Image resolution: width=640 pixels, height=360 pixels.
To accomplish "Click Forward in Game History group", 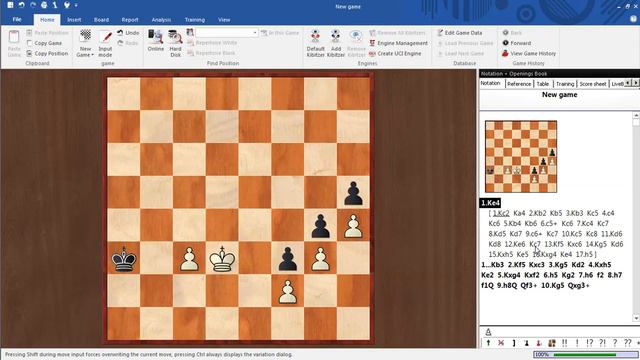I will [x=516, y=43].
